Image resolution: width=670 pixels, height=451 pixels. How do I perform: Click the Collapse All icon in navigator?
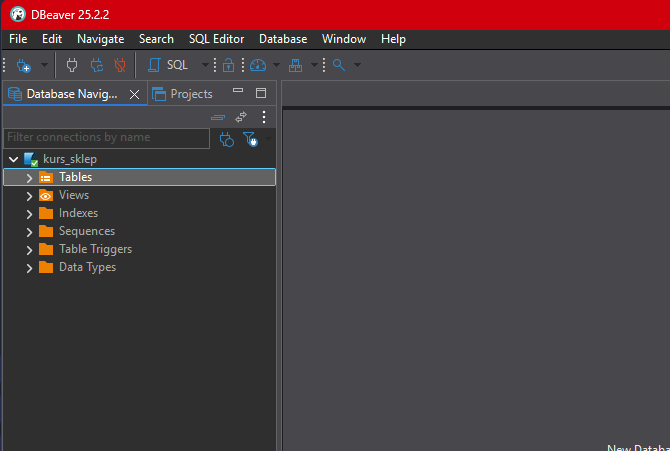tap(218, 117)
